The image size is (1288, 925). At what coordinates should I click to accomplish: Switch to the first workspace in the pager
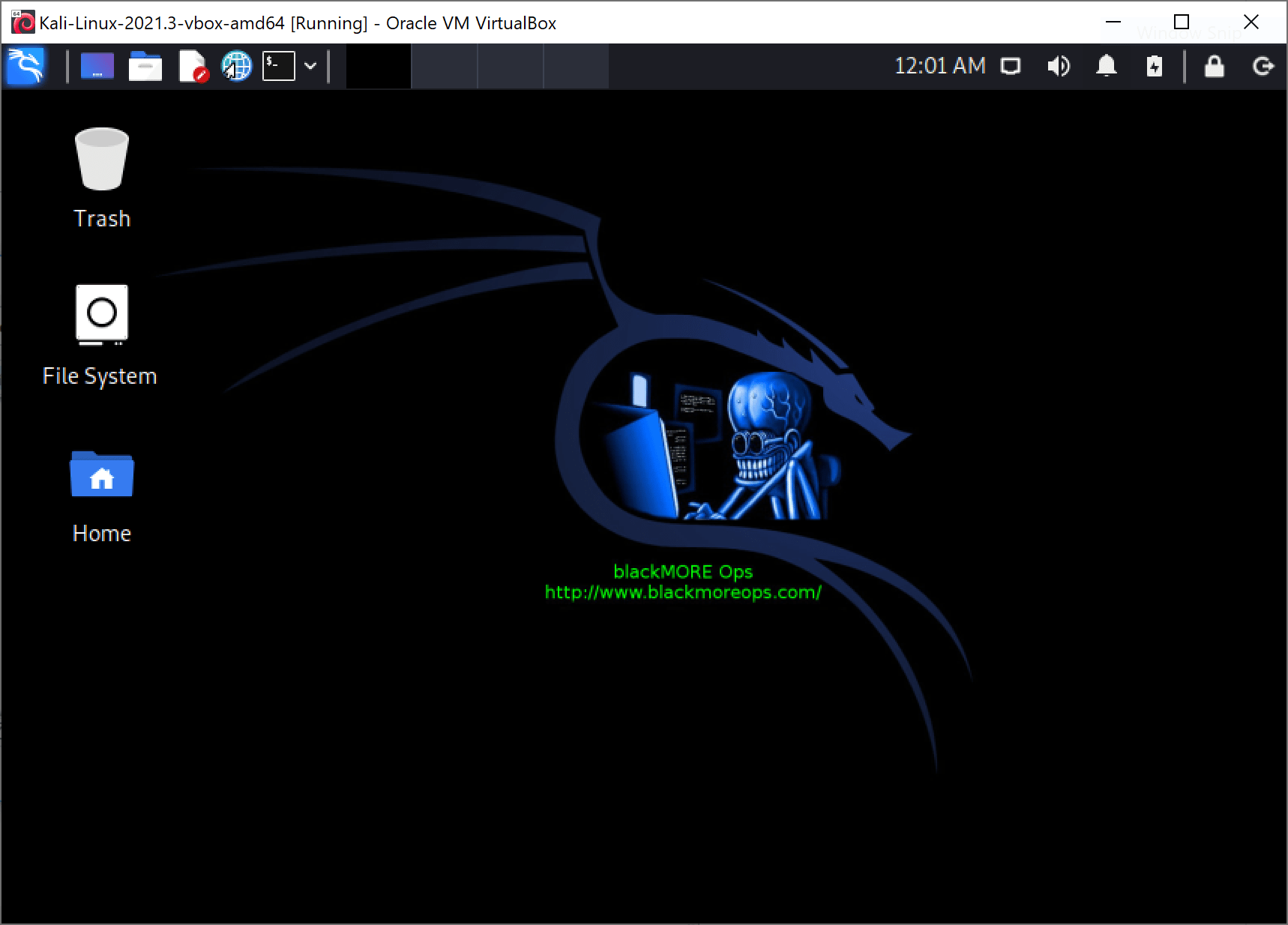(378, 66)
